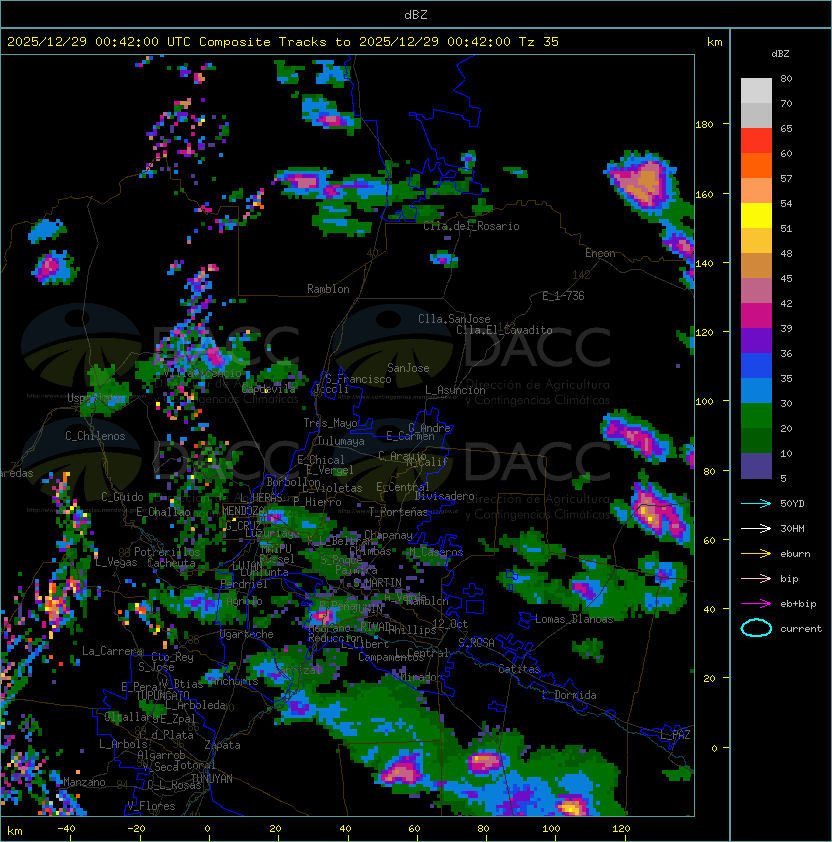This screenshot has width=832, height=842.
Task: Click the S_Francisco map label
Action: point(358,379)
